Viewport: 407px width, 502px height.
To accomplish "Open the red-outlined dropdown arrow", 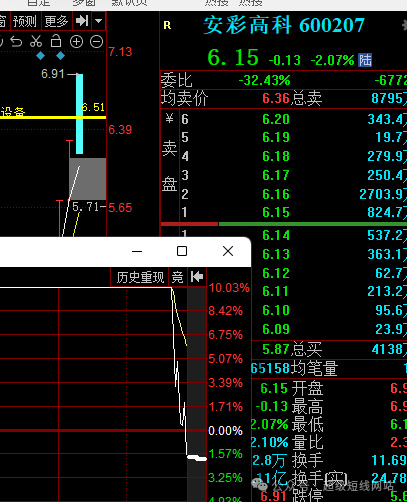I will 98,21.
